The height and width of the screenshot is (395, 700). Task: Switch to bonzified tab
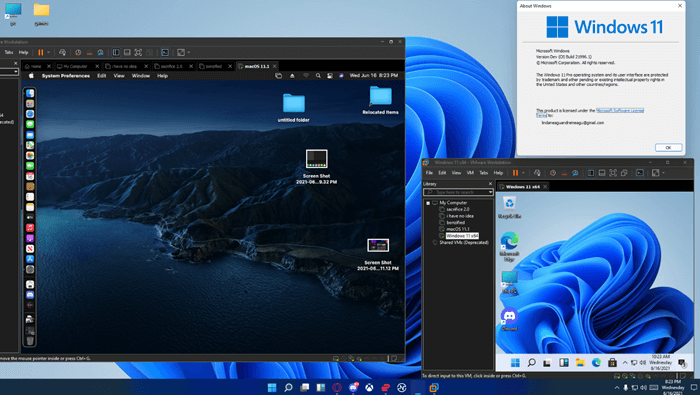point(213,66)
